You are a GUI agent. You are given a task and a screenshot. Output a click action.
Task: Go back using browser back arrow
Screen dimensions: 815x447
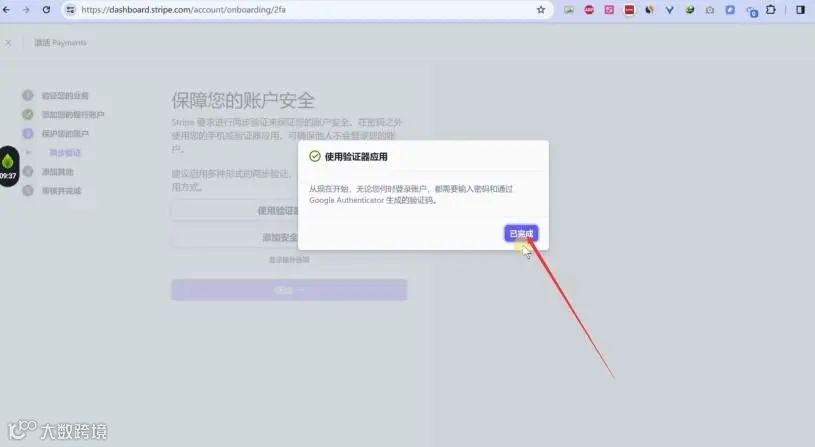[x=7, y=10]
